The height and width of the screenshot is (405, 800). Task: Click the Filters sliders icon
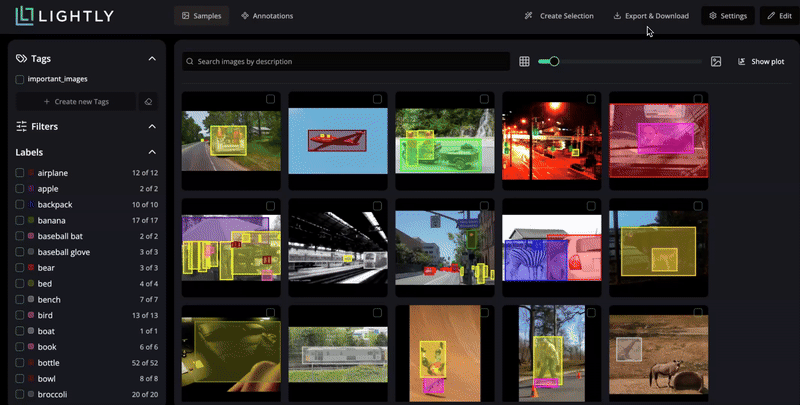tap(21, 126)
